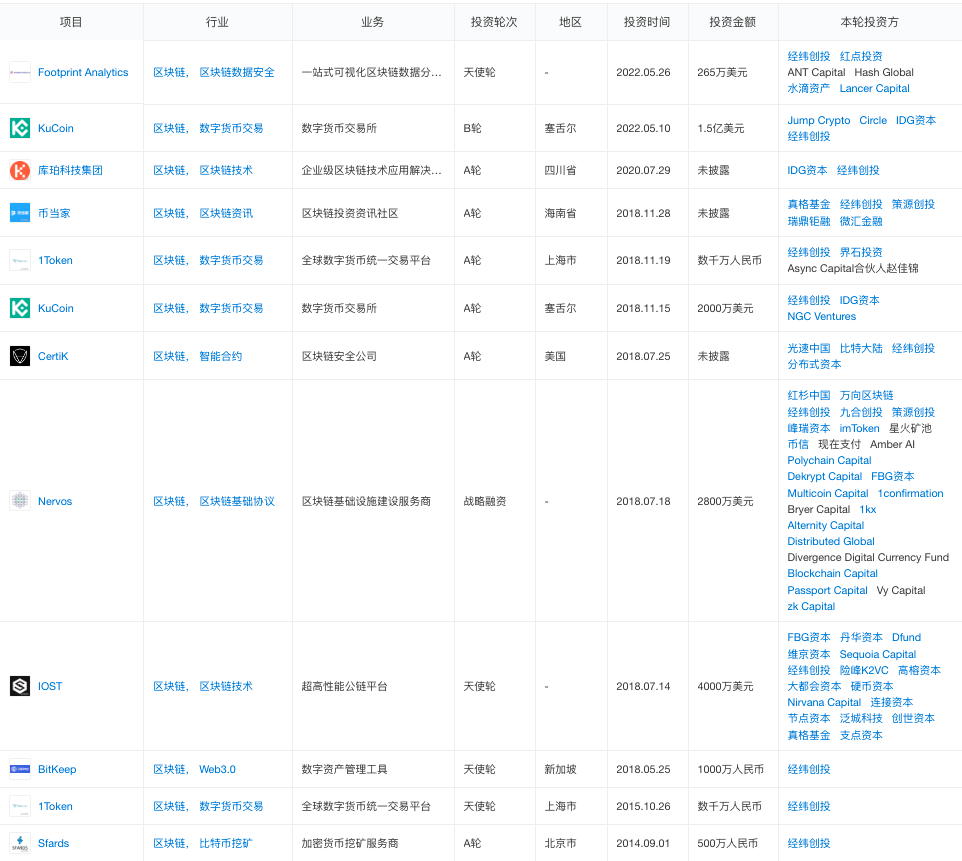This screenshot has height=861, width=962.
Task: Select the 智能合约 industry tag
Action: pos(220,356)
